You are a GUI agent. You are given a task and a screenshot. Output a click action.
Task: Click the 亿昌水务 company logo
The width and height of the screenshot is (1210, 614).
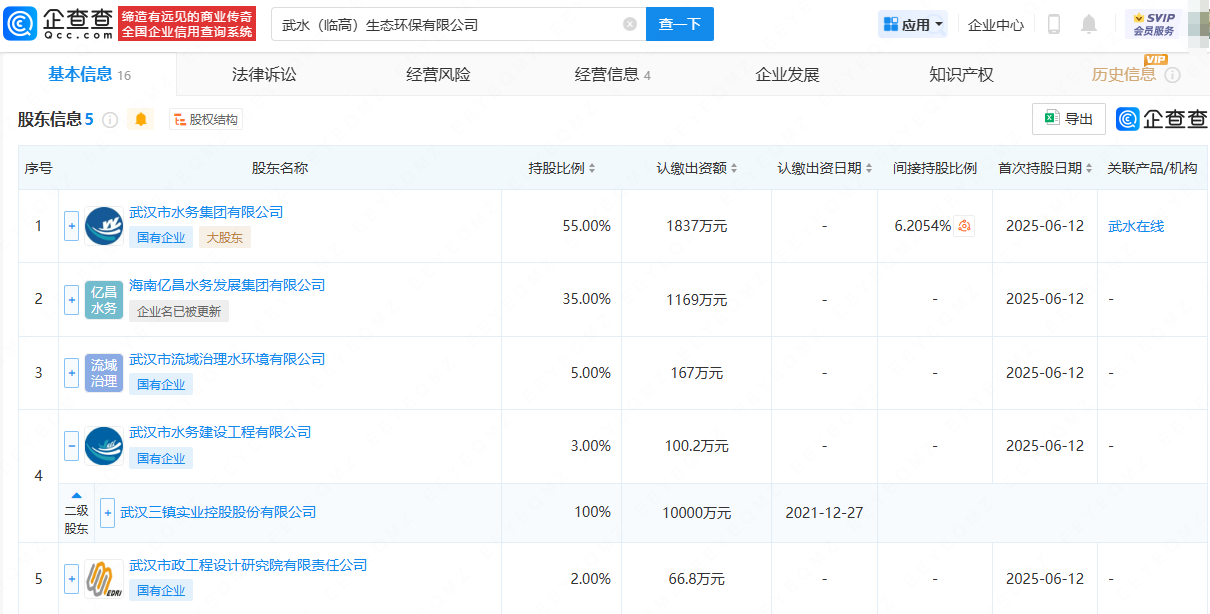(x=104, y=299)
